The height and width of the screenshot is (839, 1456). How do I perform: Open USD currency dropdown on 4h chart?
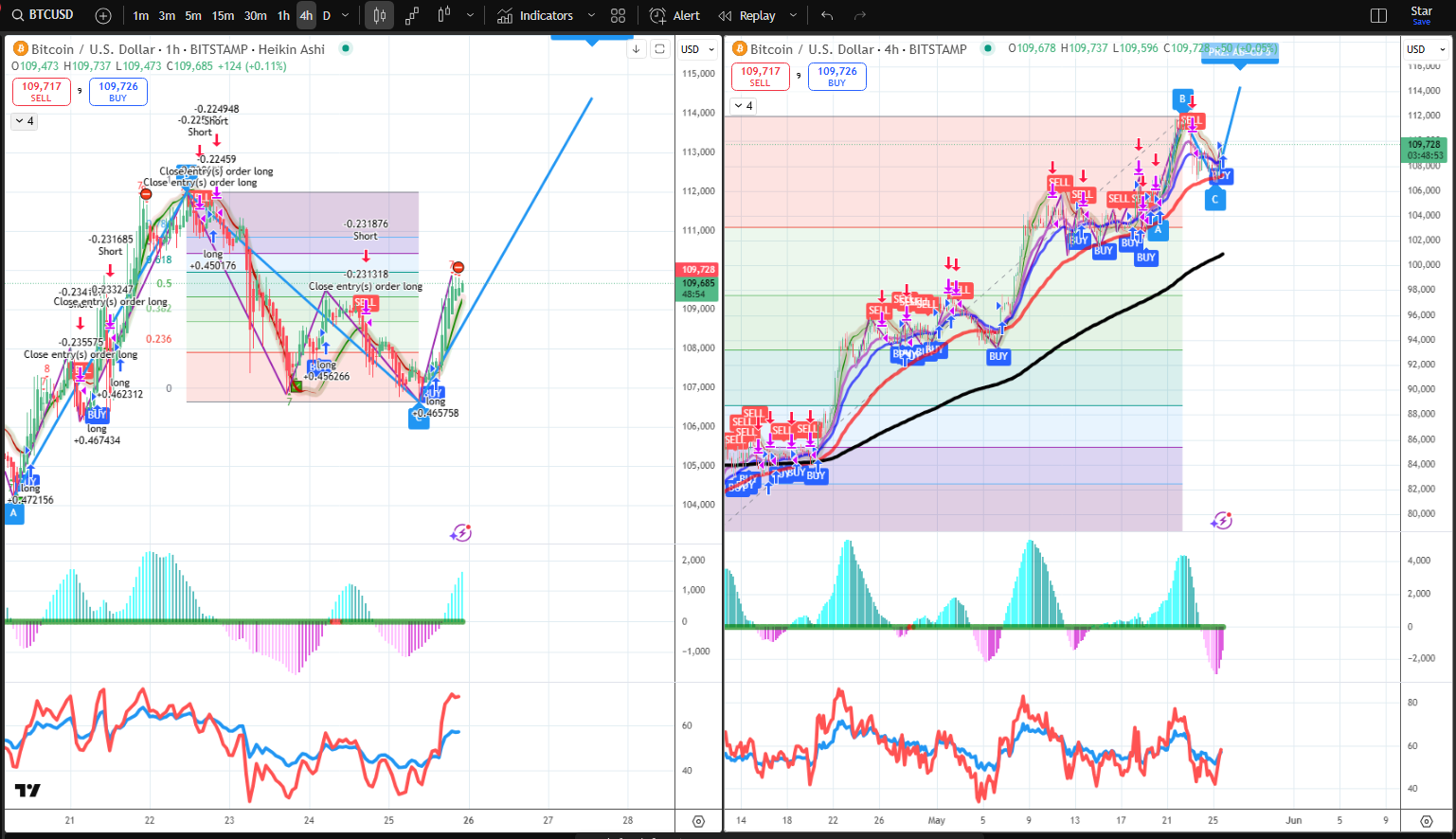[x=1426, y=49]
